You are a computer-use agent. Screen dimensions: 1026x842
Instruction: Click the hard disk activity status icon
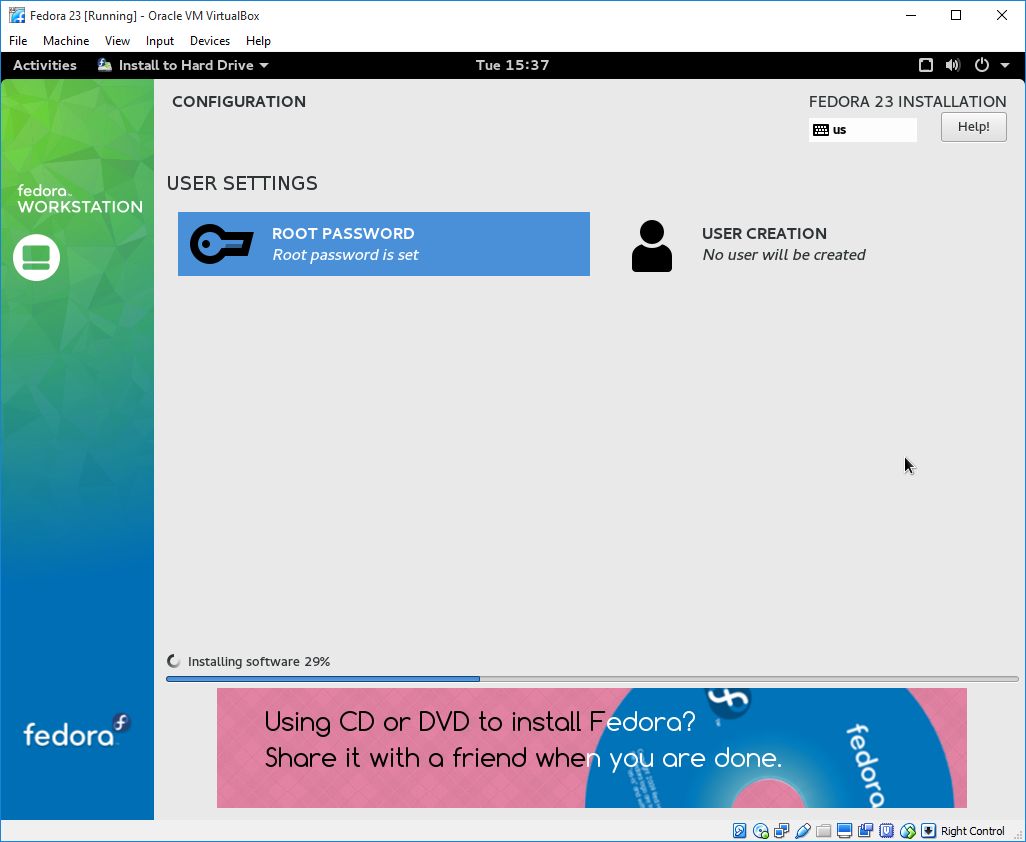pos(739,831)
